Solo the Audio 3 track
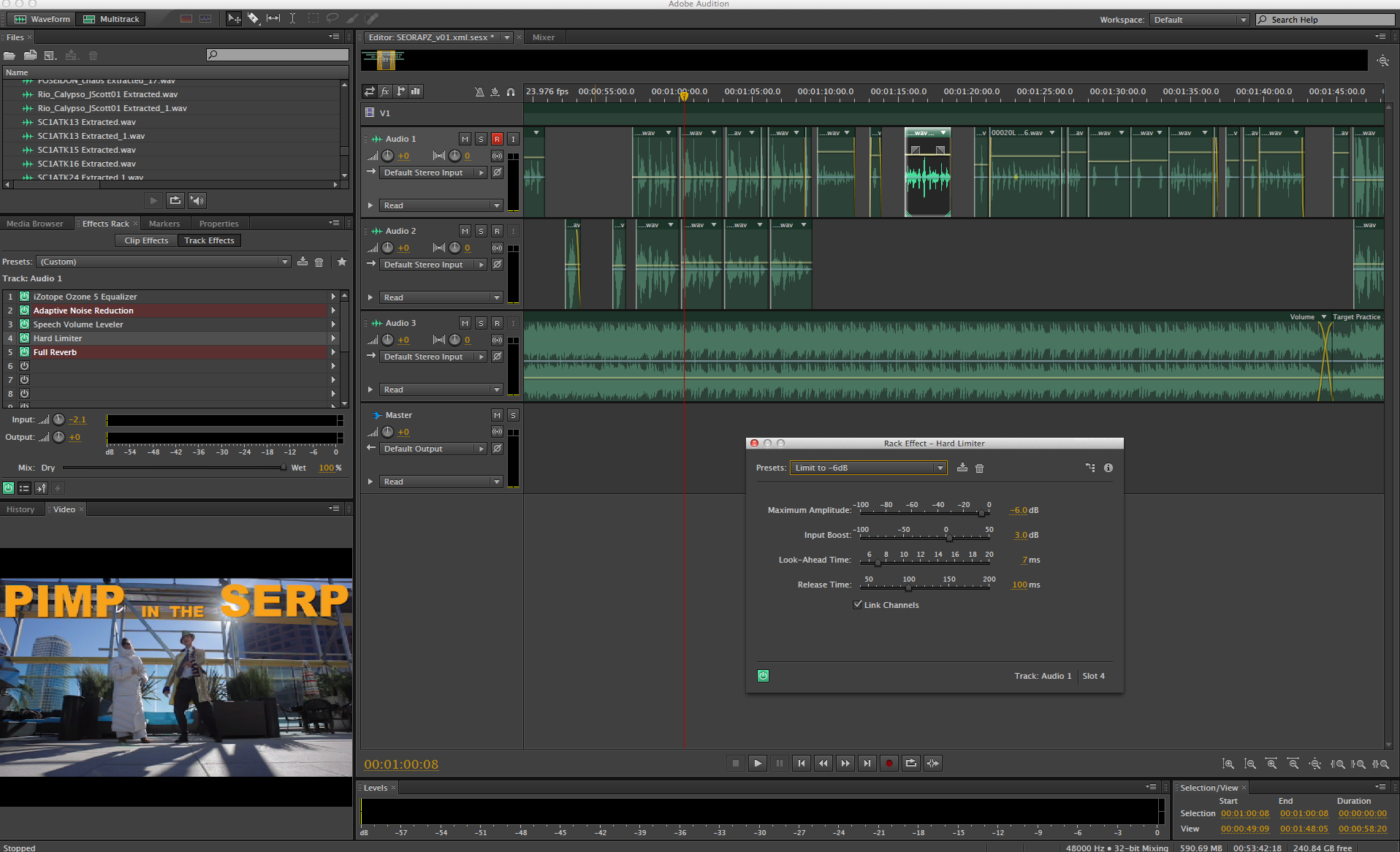Viewport: 1400px width, 852px height. (x=481, y=323)
